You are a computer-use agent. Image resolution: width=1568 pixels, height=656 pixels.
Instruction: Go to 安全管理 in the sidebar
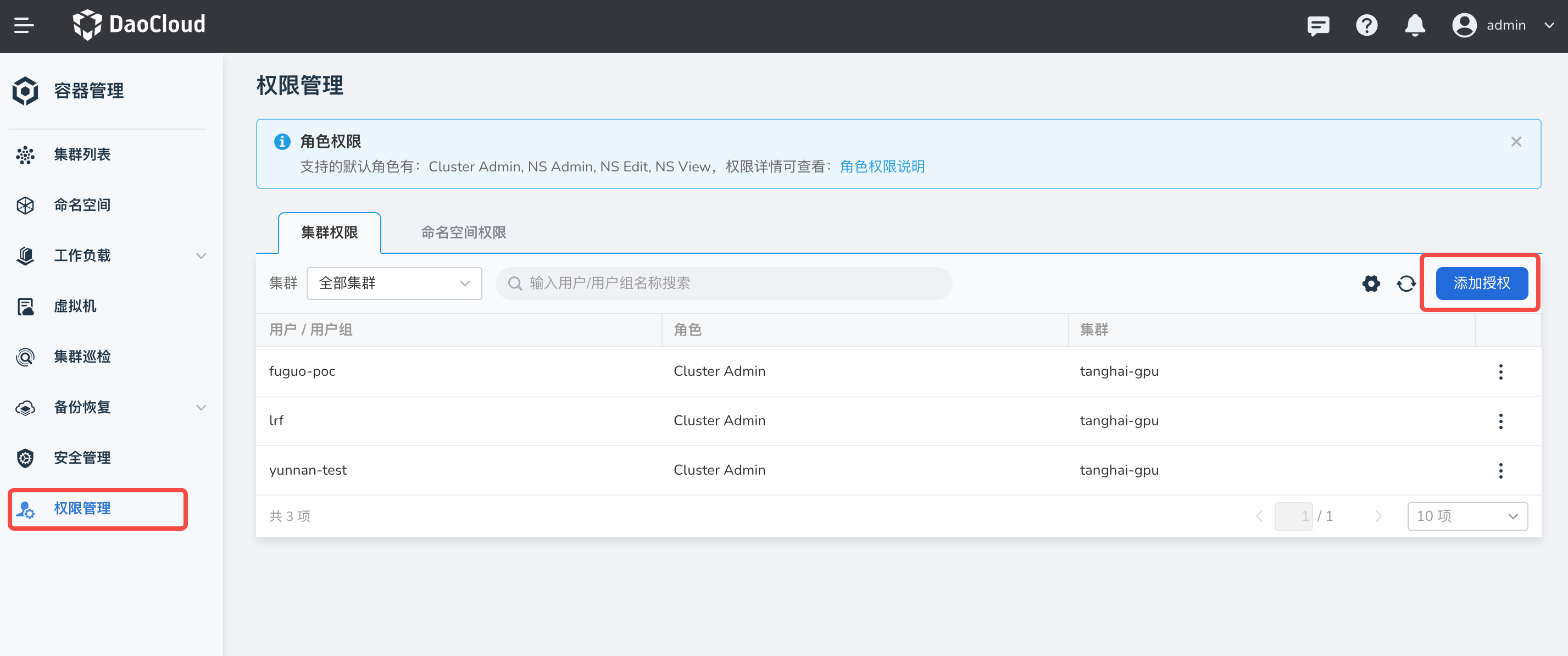point(82,458)
